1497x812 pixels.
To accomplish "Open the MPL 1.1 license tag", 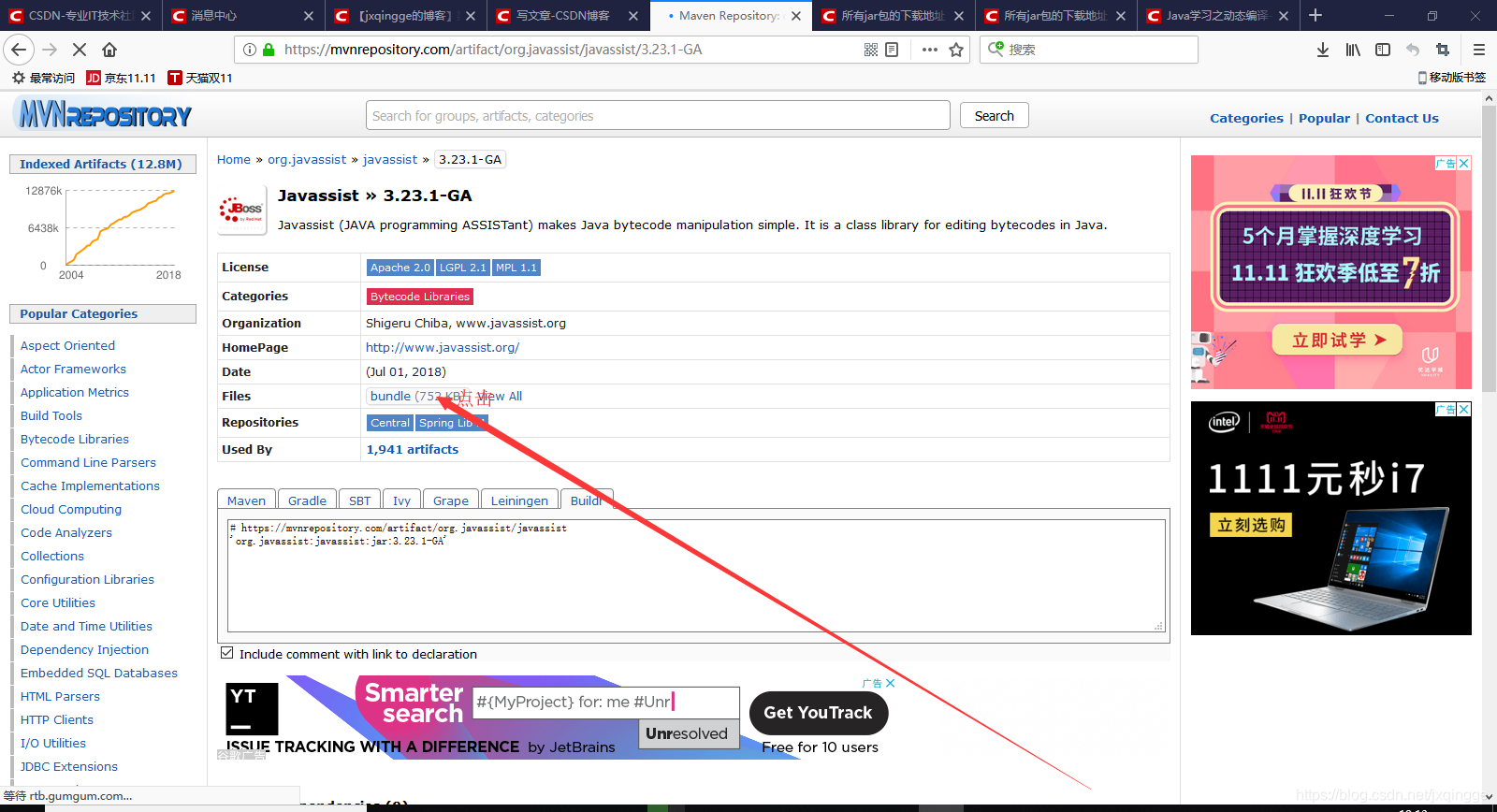I will (x=516, y=268).
